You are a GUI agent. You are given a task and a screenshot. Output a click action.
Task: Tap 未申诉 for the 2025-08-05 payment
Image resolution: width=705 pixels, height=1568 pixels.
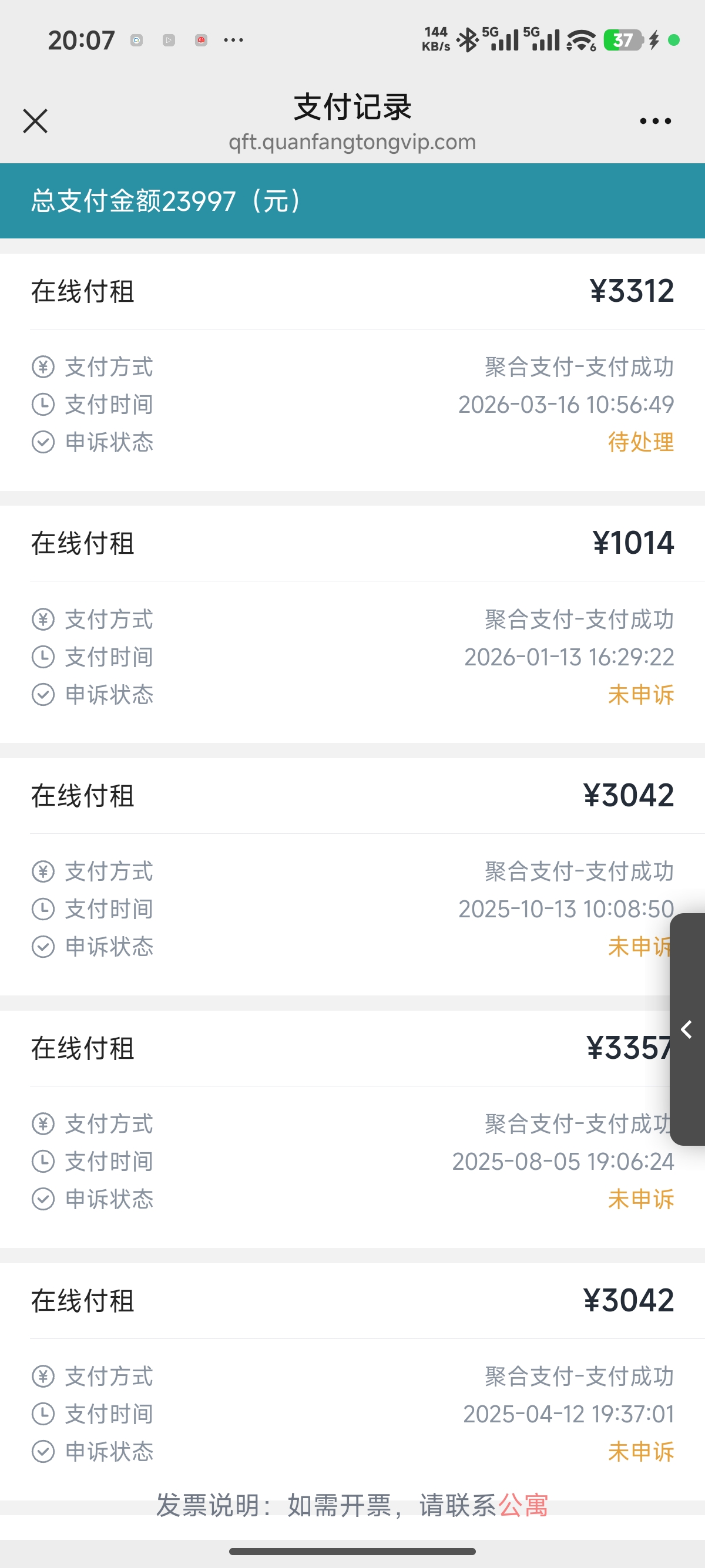click(x=640, y=1199)
